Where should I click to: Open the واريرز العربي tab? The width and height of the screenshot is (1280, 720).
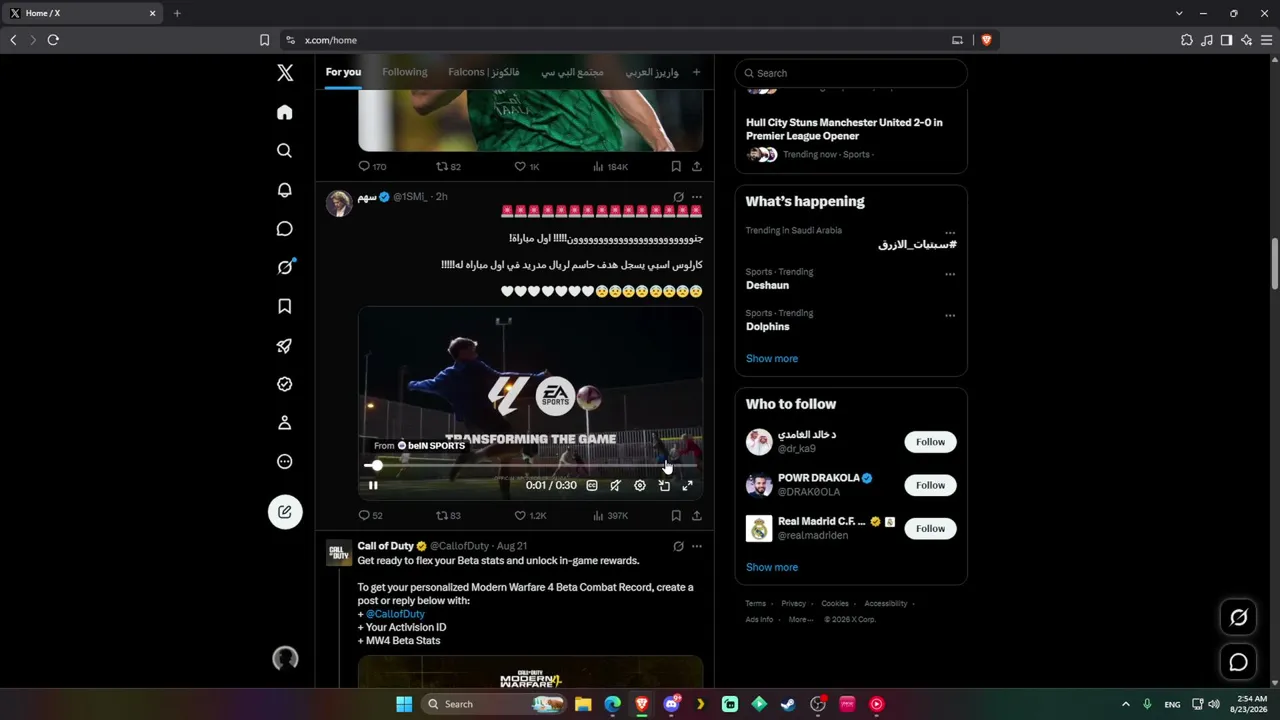tap(652, 72)
